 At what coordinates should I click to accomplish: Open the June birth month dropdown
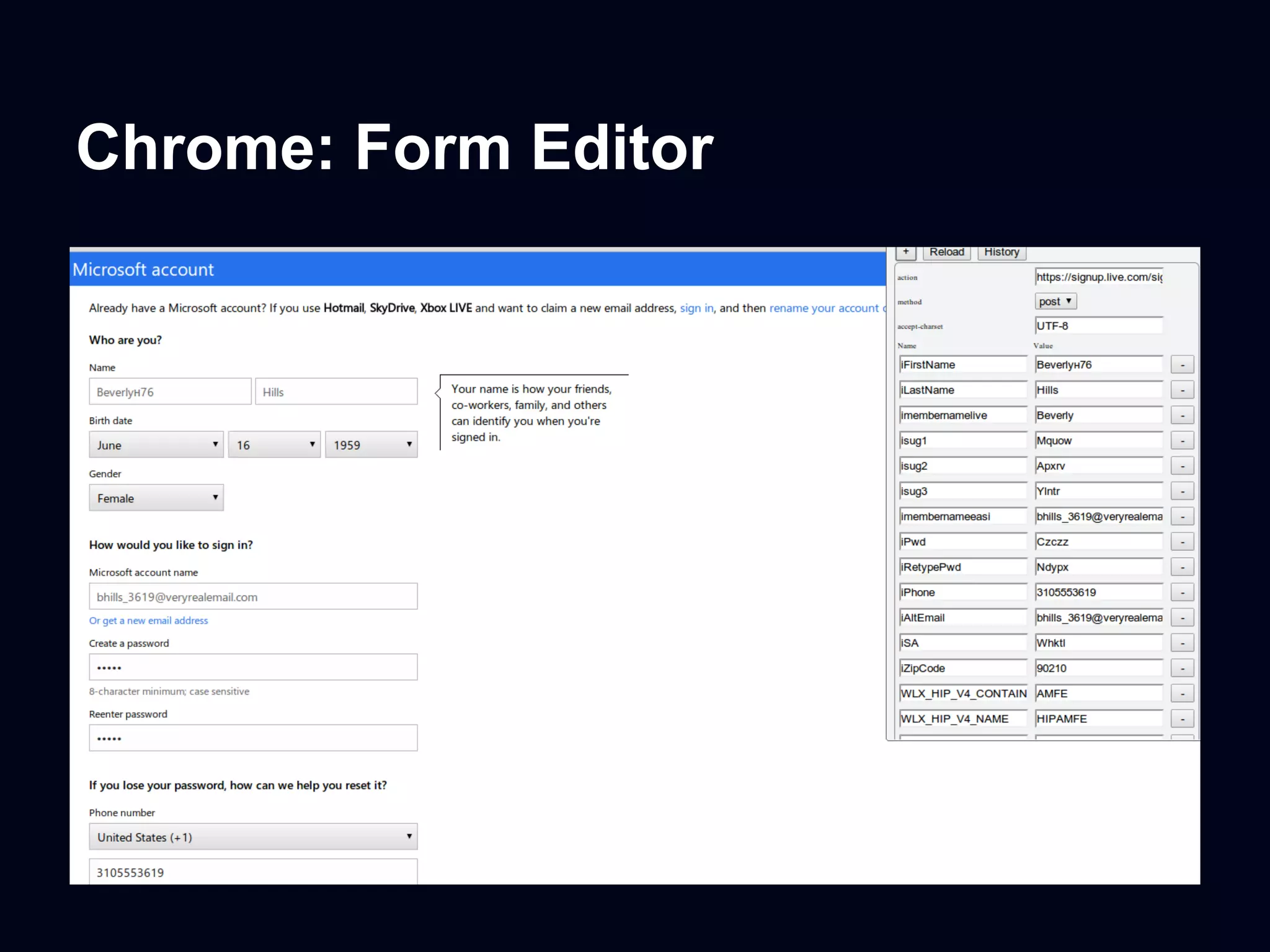[156, 444]
